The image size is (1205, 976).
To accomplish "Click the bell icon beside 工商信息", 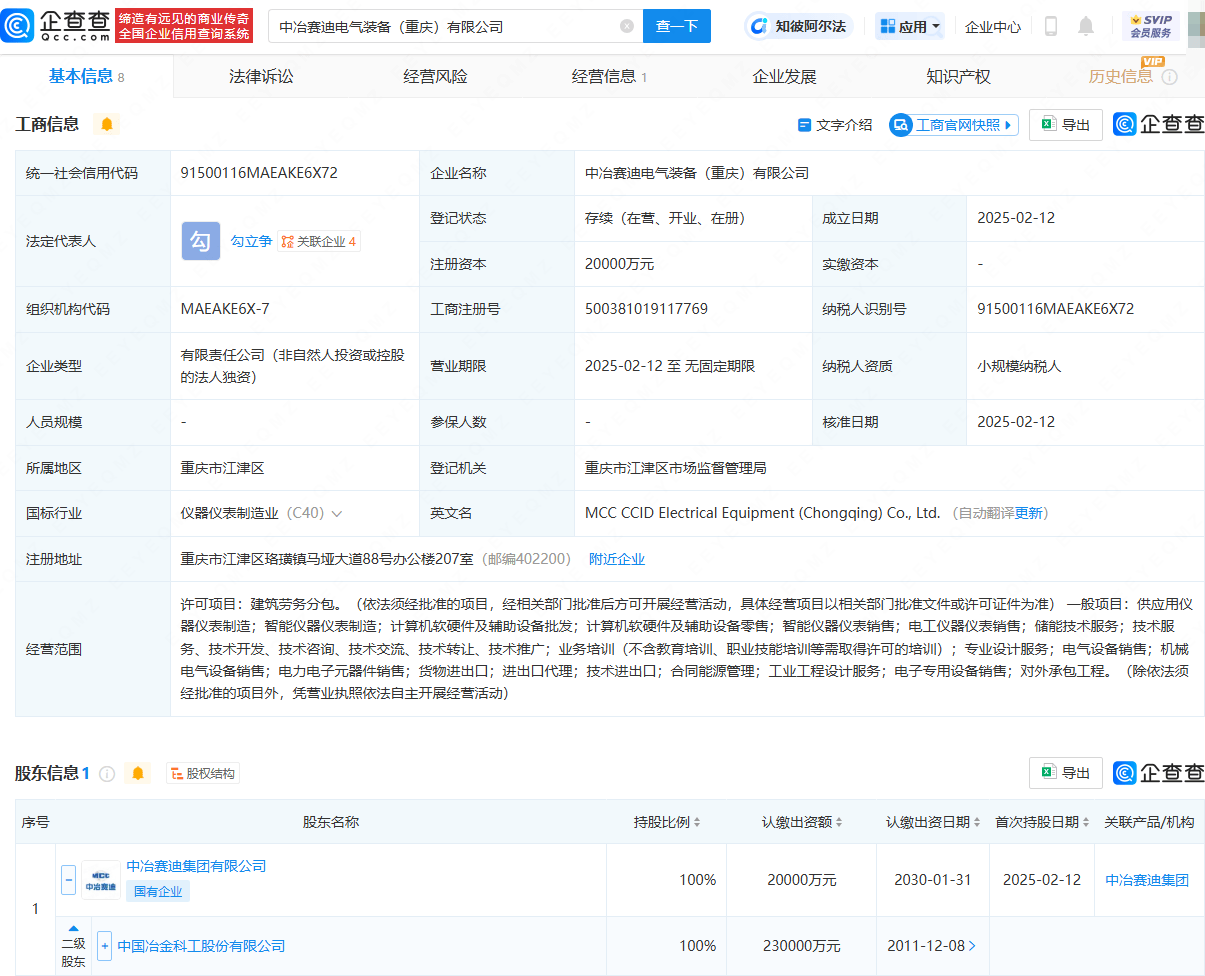I will click(x=106, y=124).
